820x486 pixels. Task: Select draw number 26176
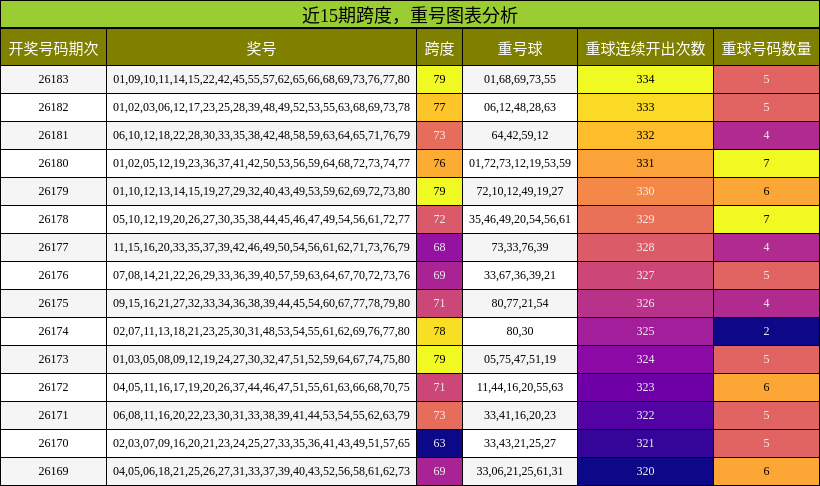(53, 275)
